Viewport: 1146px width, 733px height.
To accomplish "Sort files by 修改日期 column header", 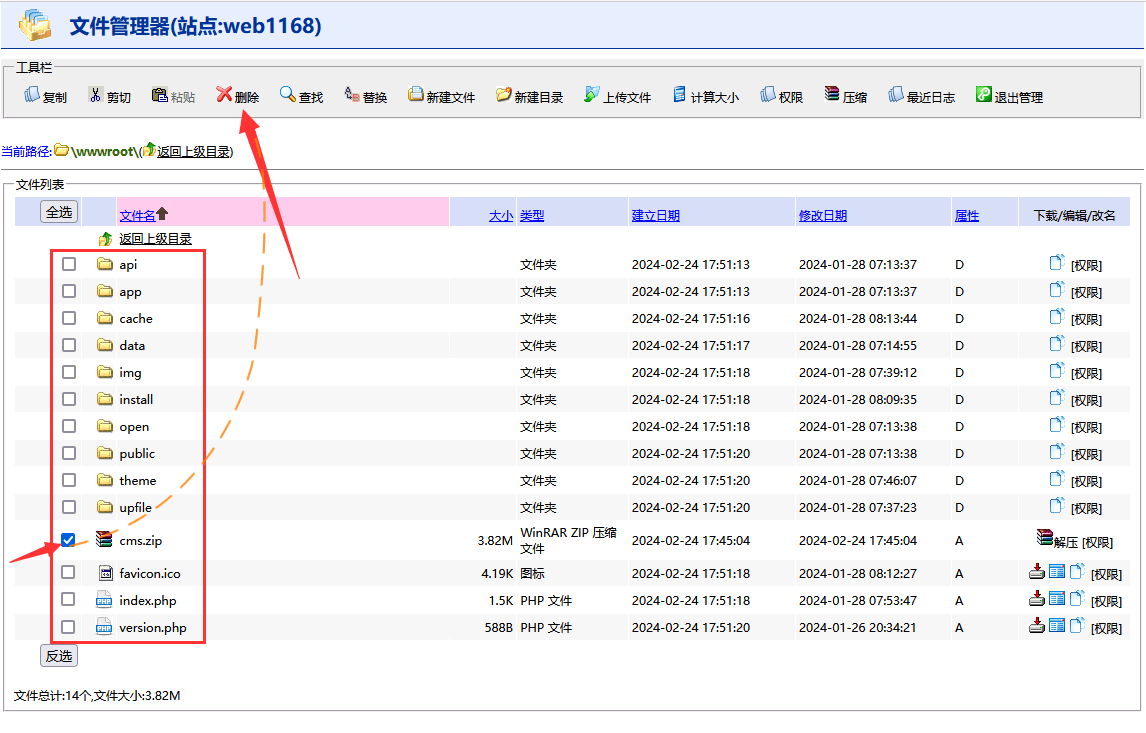I will 822,215.
